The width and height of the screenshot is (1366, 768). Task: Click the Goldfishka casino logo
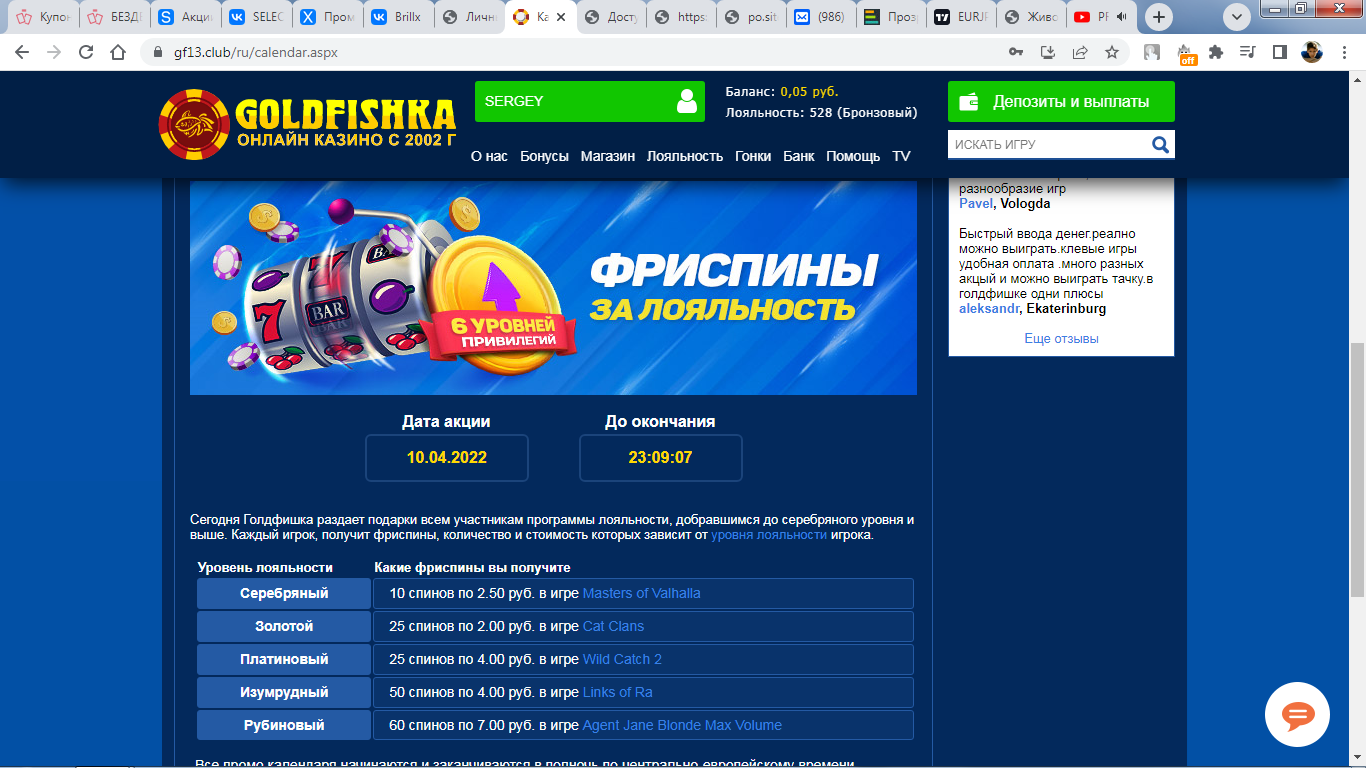[x=307, y=125]
